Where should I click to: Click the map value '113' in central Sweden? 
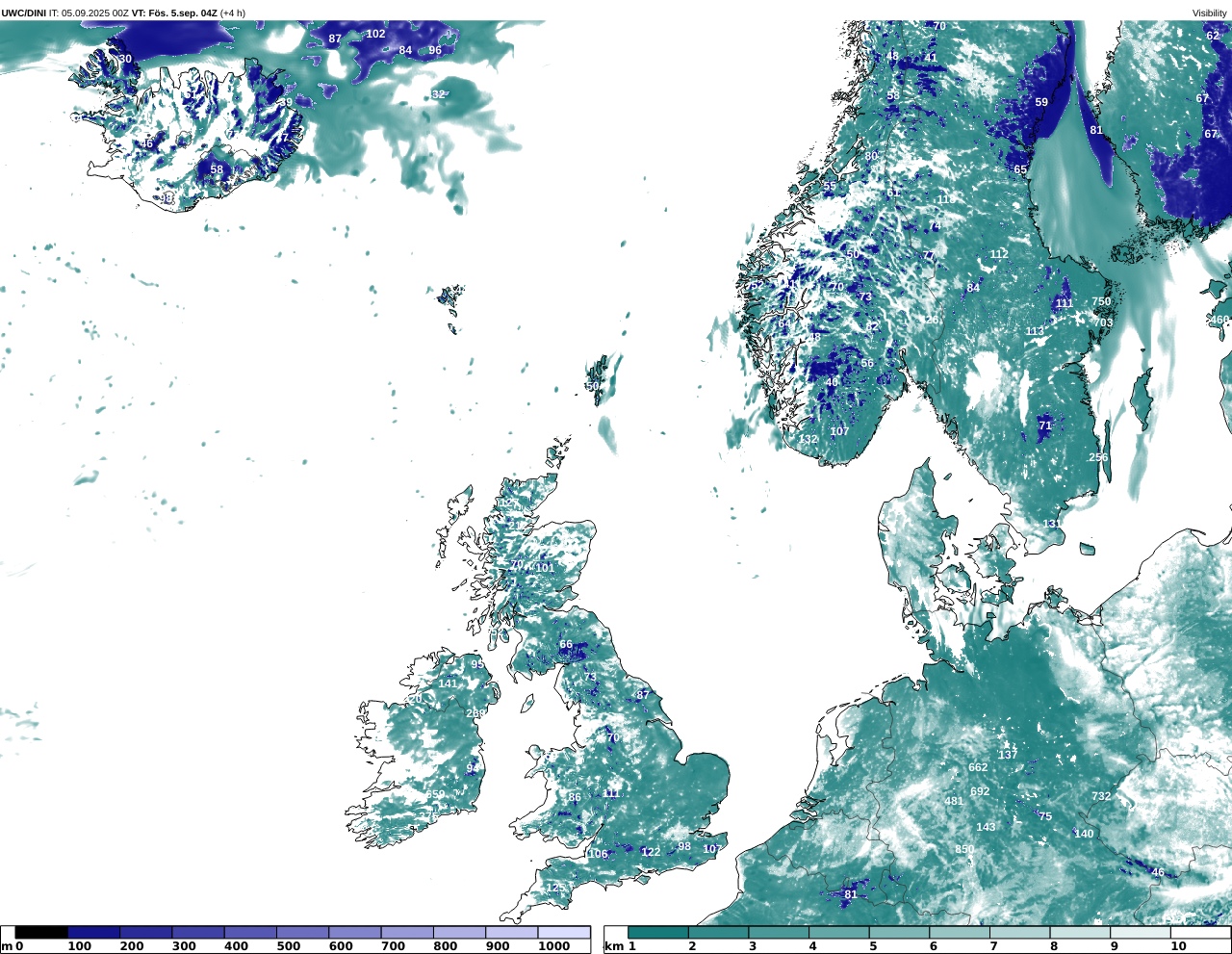(x=1035, y=331)
